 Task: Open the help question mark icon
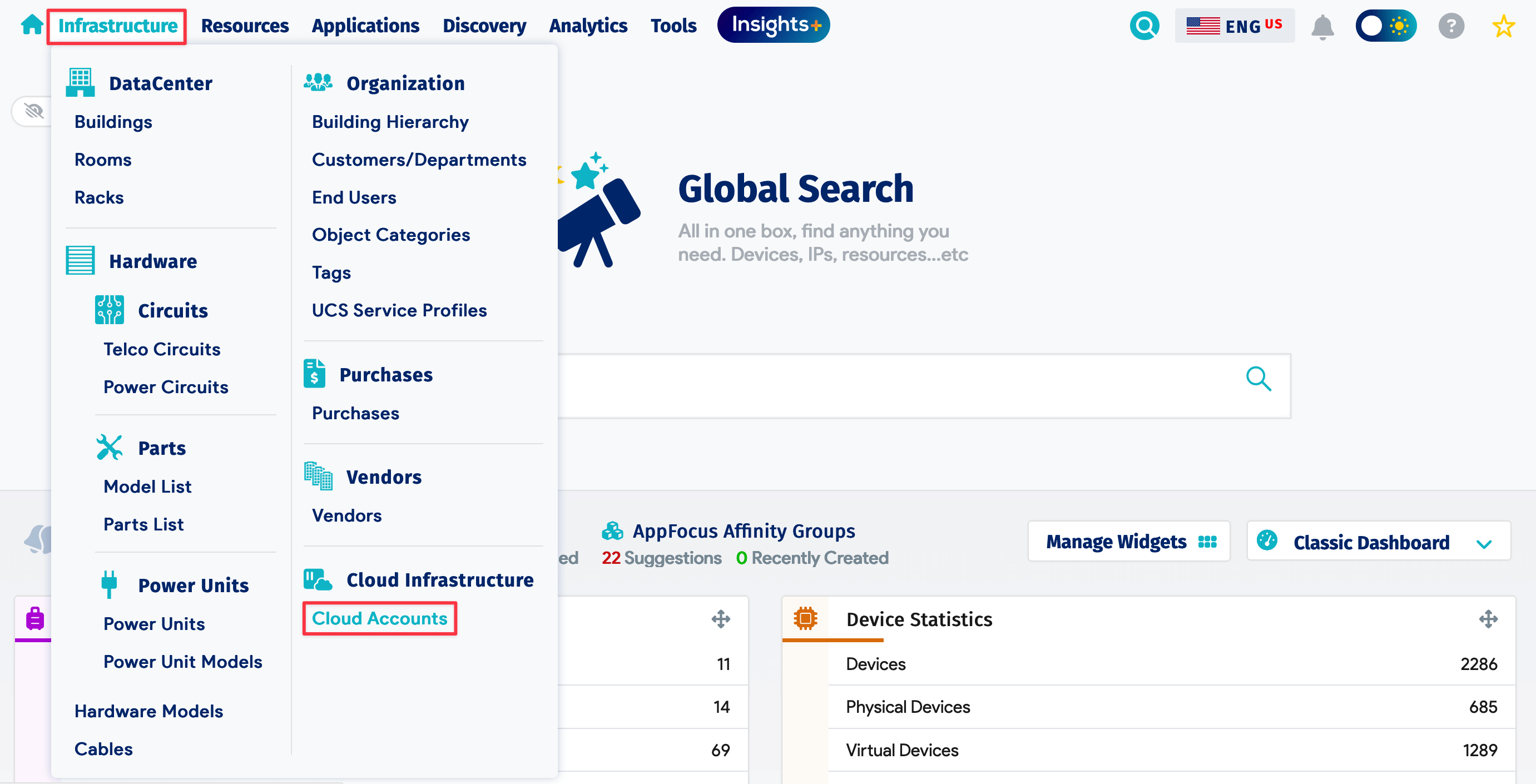1450,26
